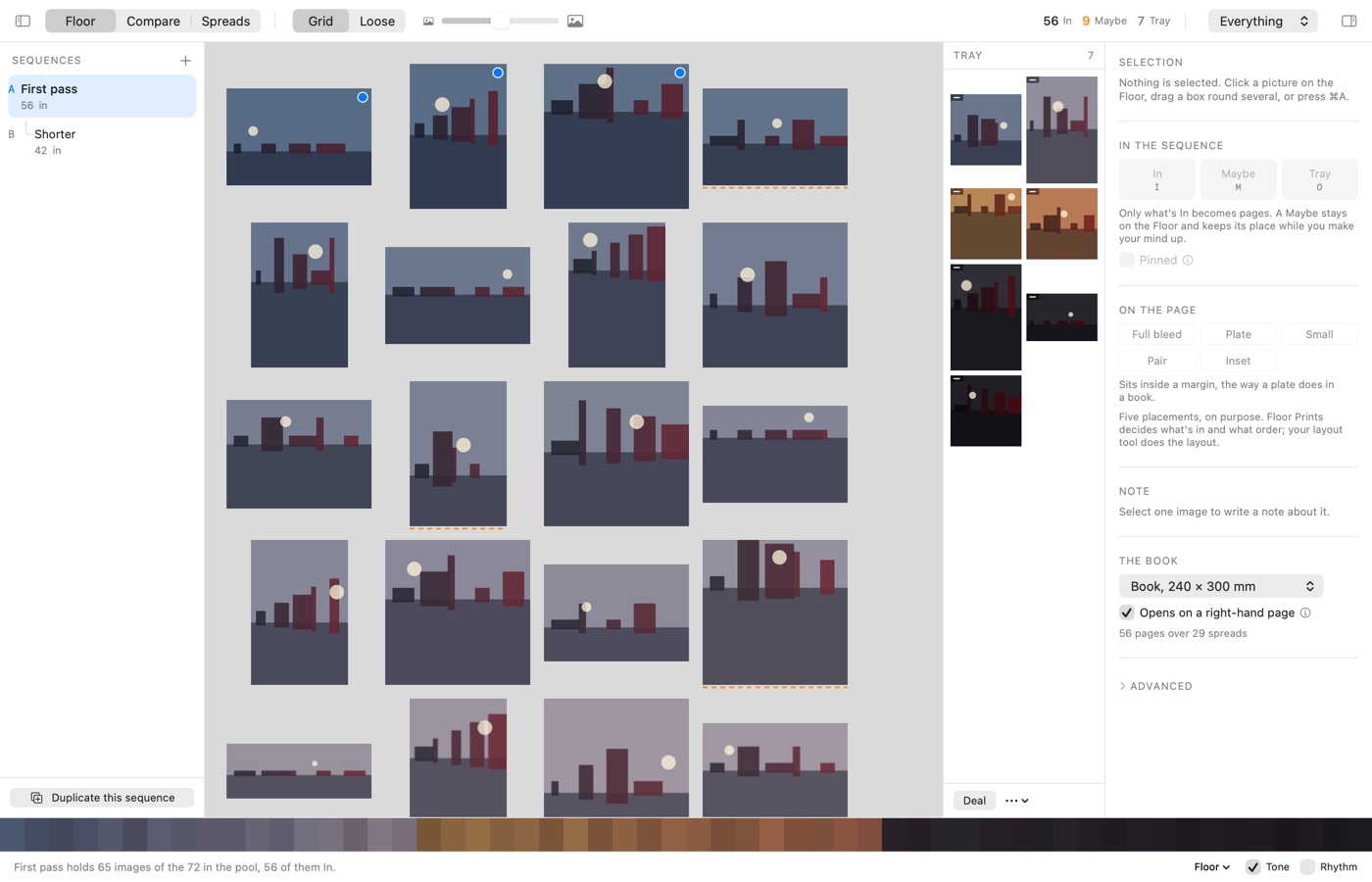
Task: Click the info icon beside Pinned
Action: point(1188,261)
